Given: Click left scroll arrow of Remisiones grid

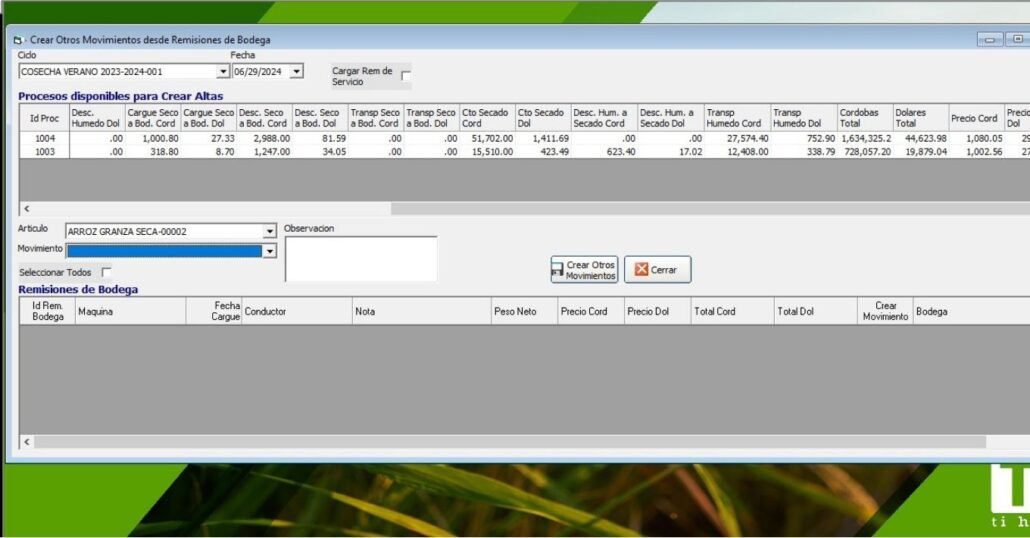Looking at the screenshot, I should pos(26,442).
